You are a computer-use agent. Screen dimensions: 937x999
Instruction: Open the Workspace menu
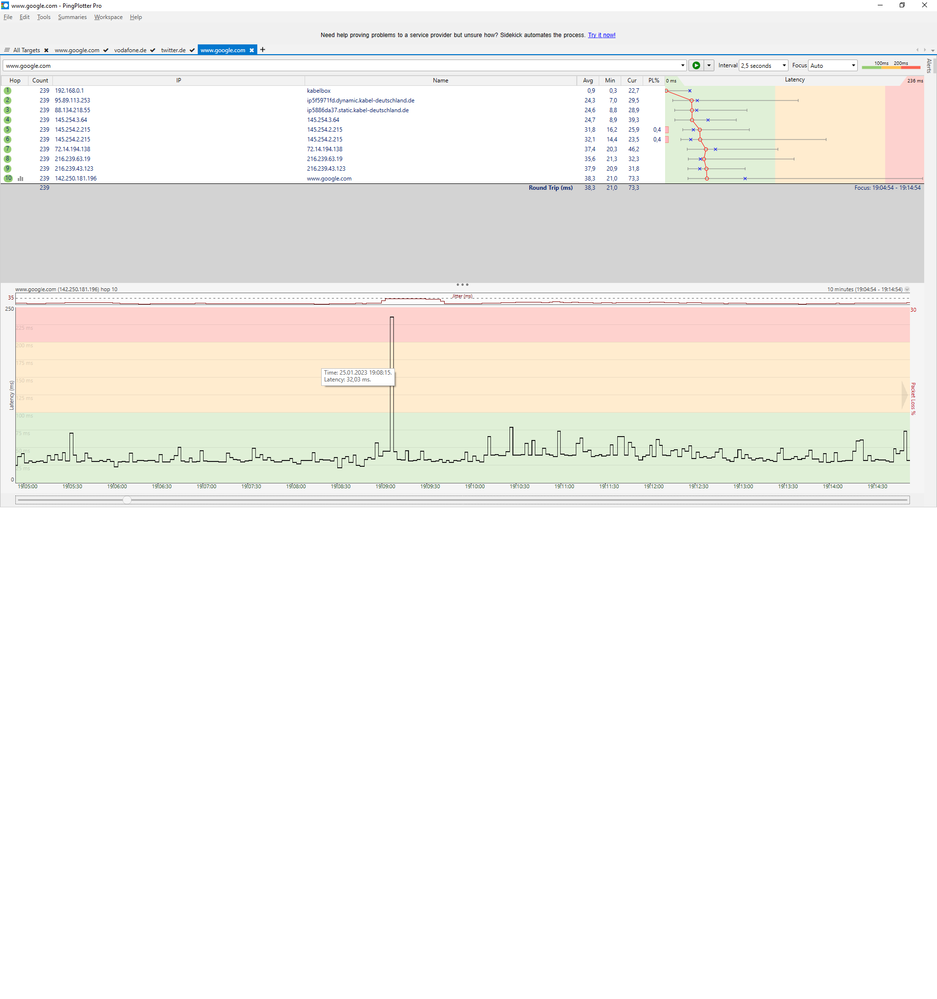108,17
